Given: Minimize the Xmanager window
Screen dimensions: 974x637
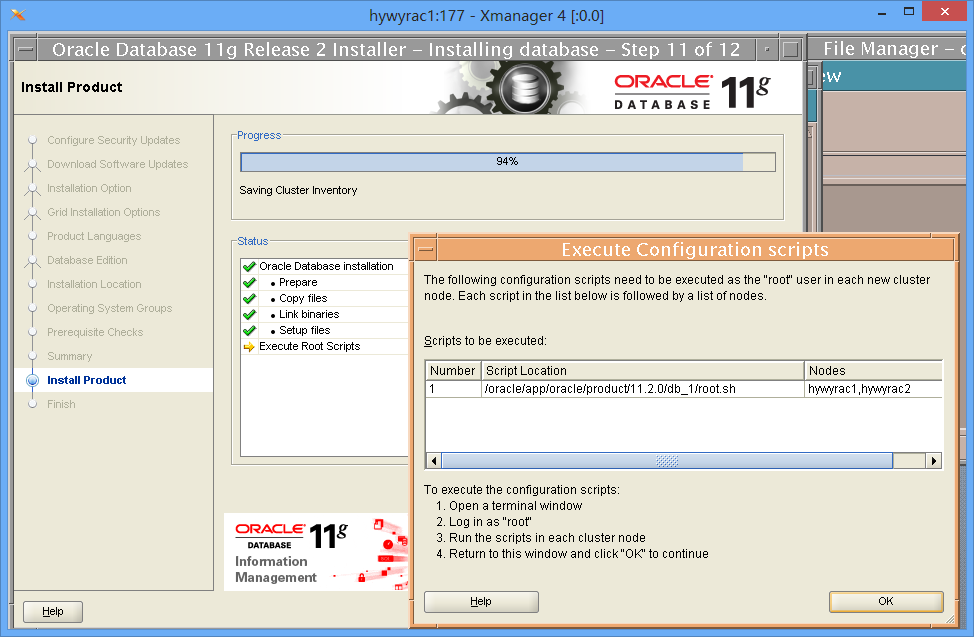Looking at the screenshot, I should coord(882,12).
